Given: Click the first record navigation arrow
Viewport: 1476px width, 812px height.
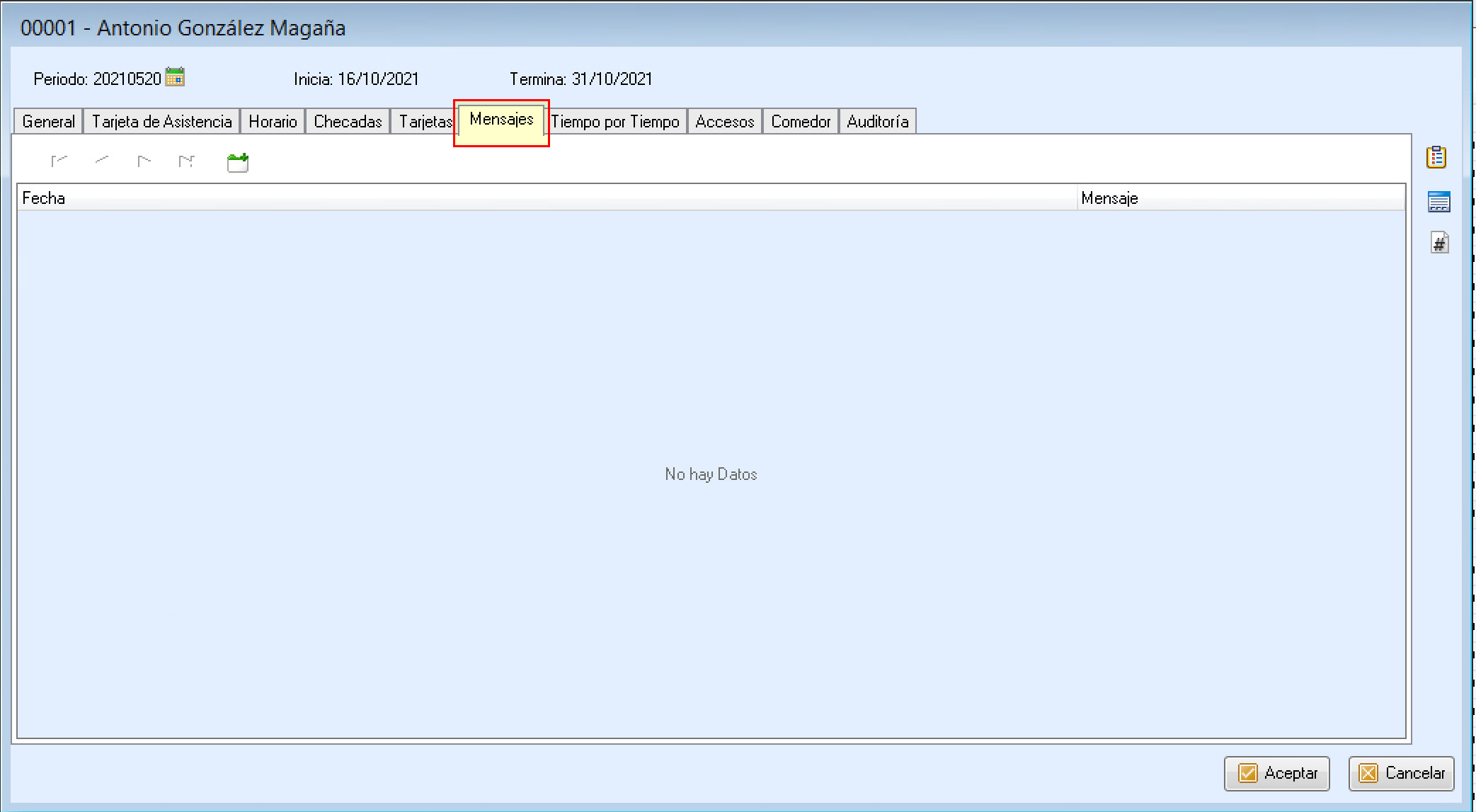Looking at the screenshot, I should pos(59,161).
